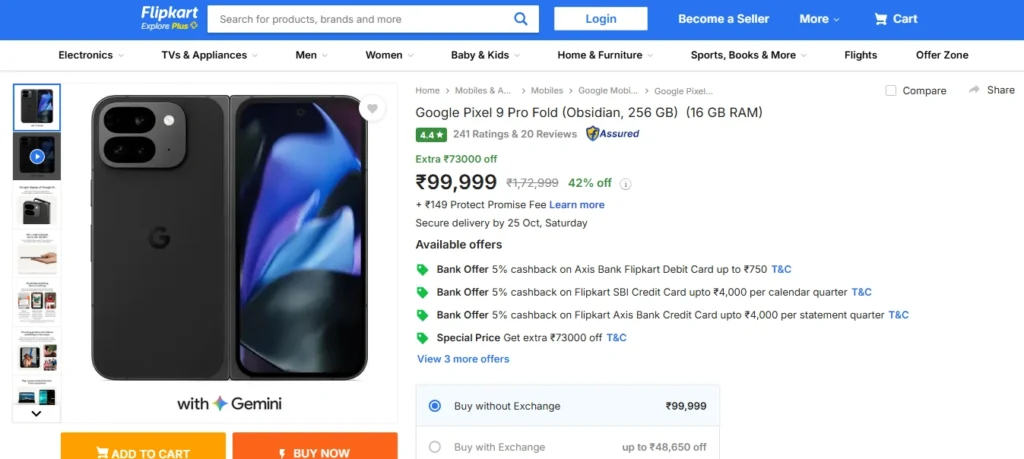Click the Share arrow icon
The width and height of the screenshot is (1024, 459).
(x=974, y=90)
